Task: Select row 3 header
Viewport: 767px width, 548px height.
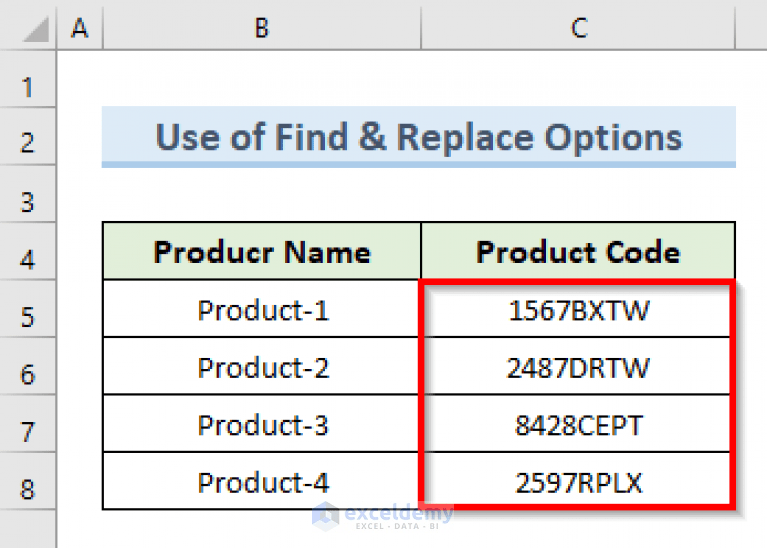Action: point(28,194)
